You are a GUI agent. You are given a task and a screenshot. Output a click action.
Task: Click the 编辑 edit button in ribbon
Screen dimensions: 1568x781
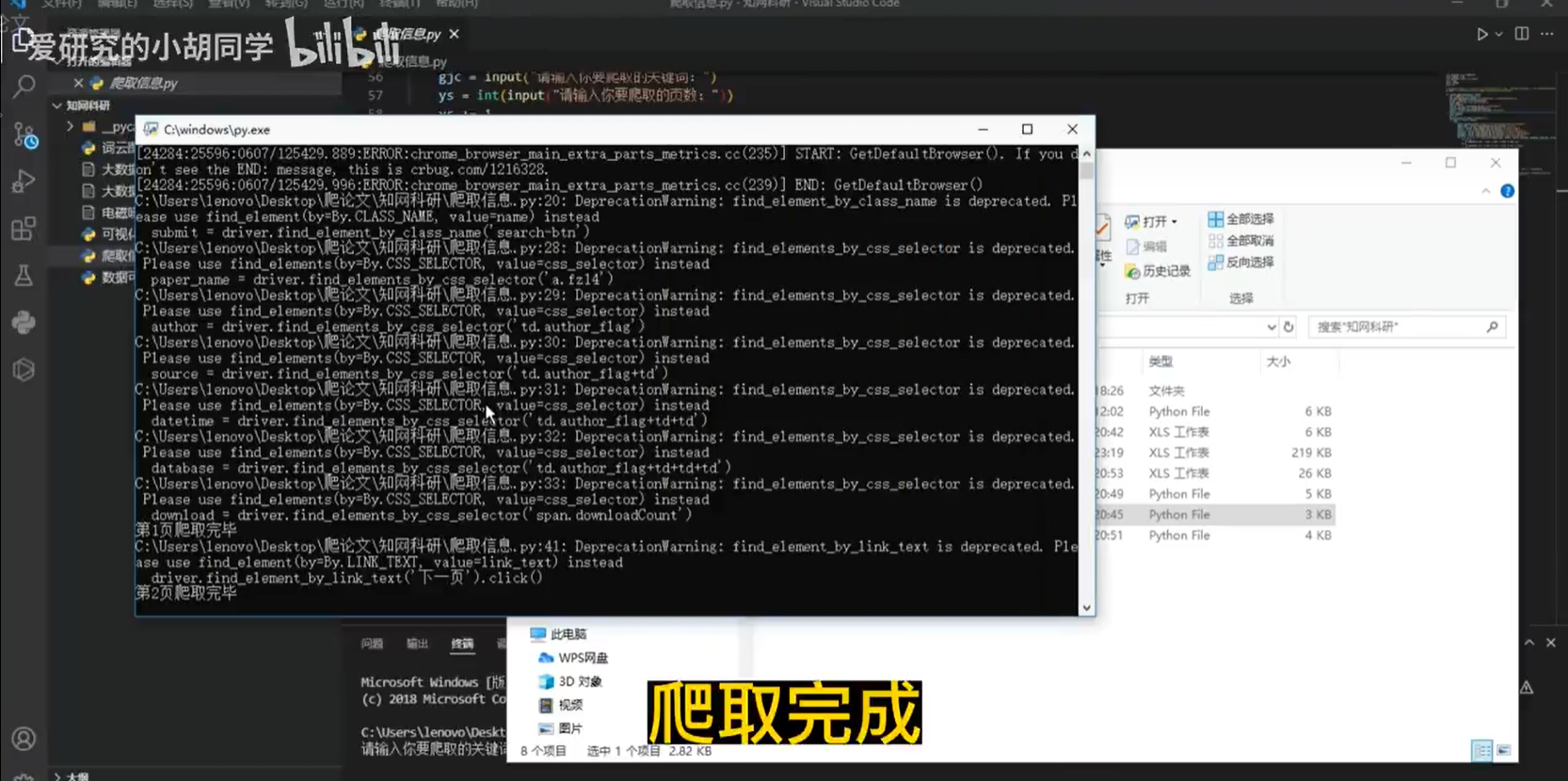1146,247
